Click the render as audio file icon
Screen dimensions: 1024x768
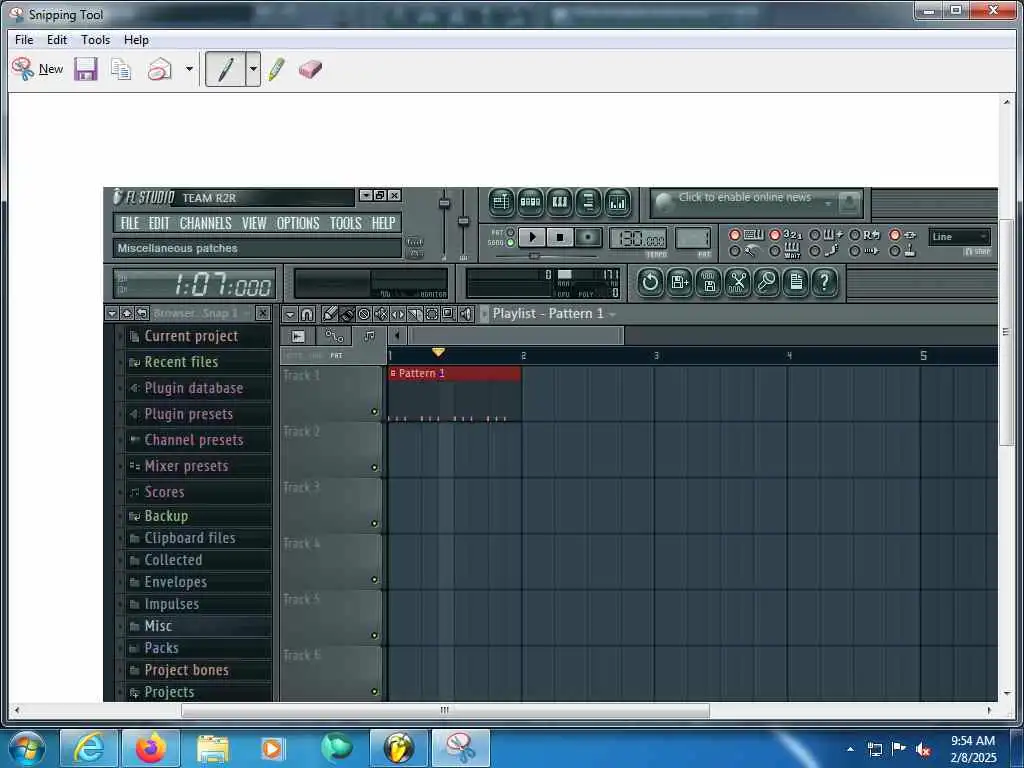click(x=709, y=282)
